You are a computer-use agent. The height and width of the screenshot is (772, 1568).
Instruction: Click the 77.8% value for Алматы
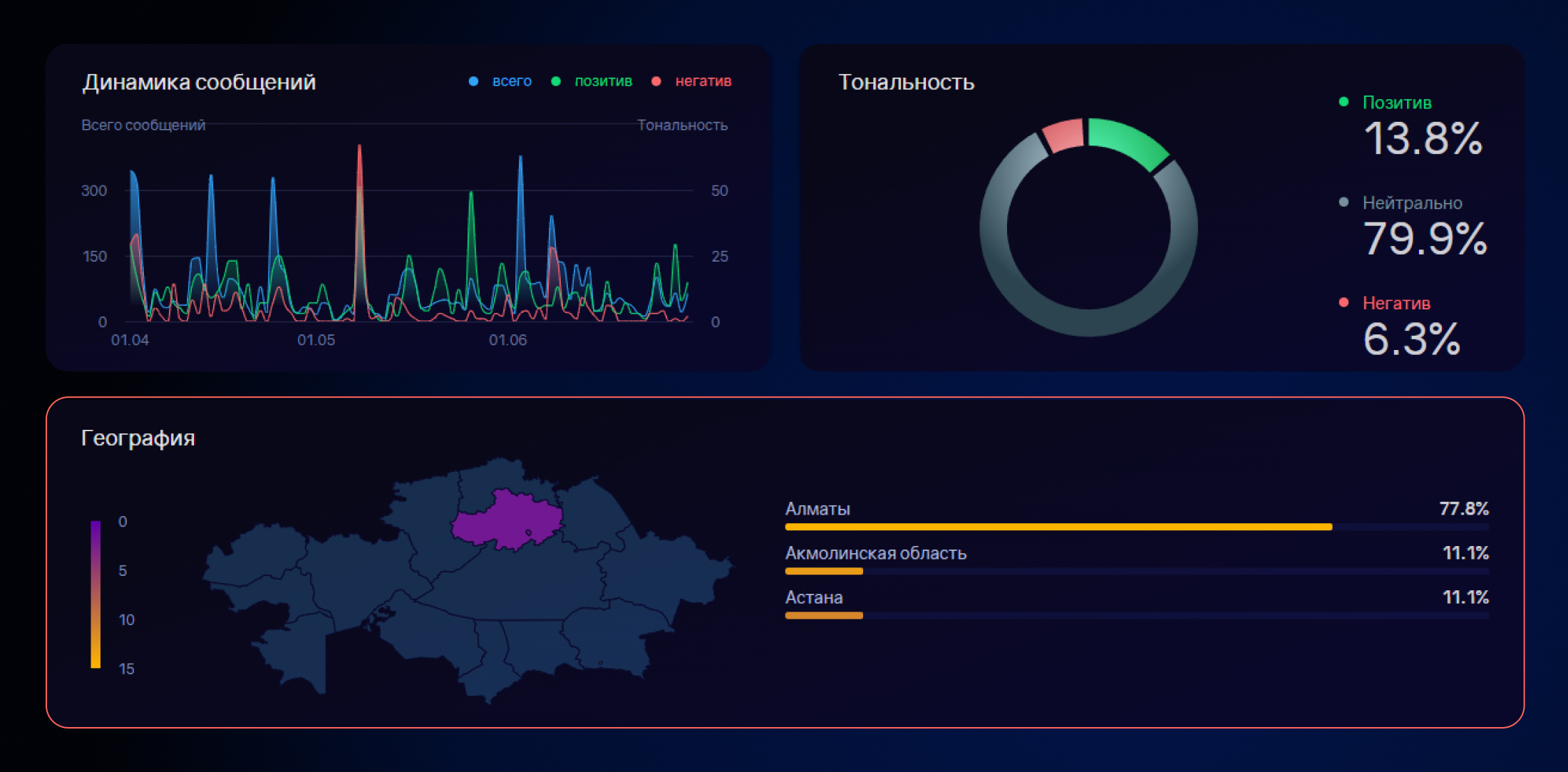[1464, 509]
